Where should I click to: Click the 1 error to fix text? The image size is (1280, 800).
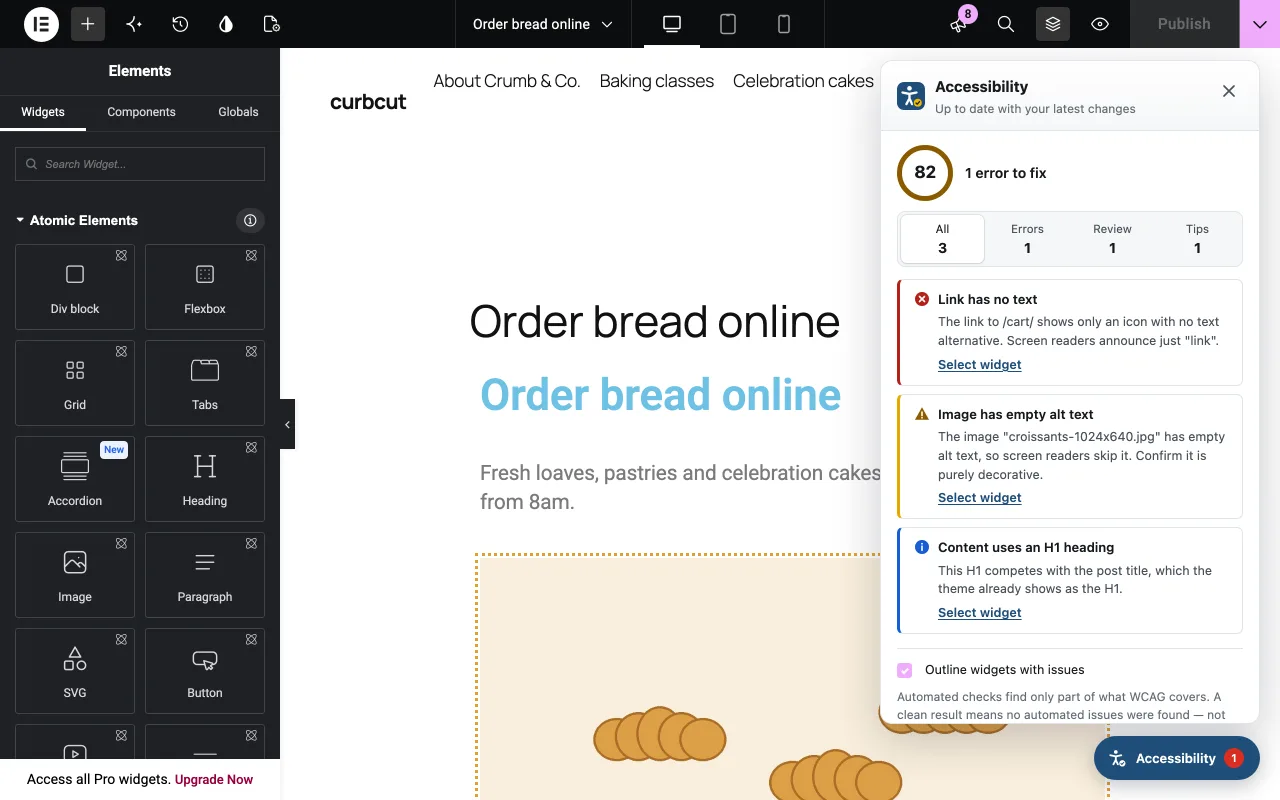pyautogui.click(x=1006, y=173)
